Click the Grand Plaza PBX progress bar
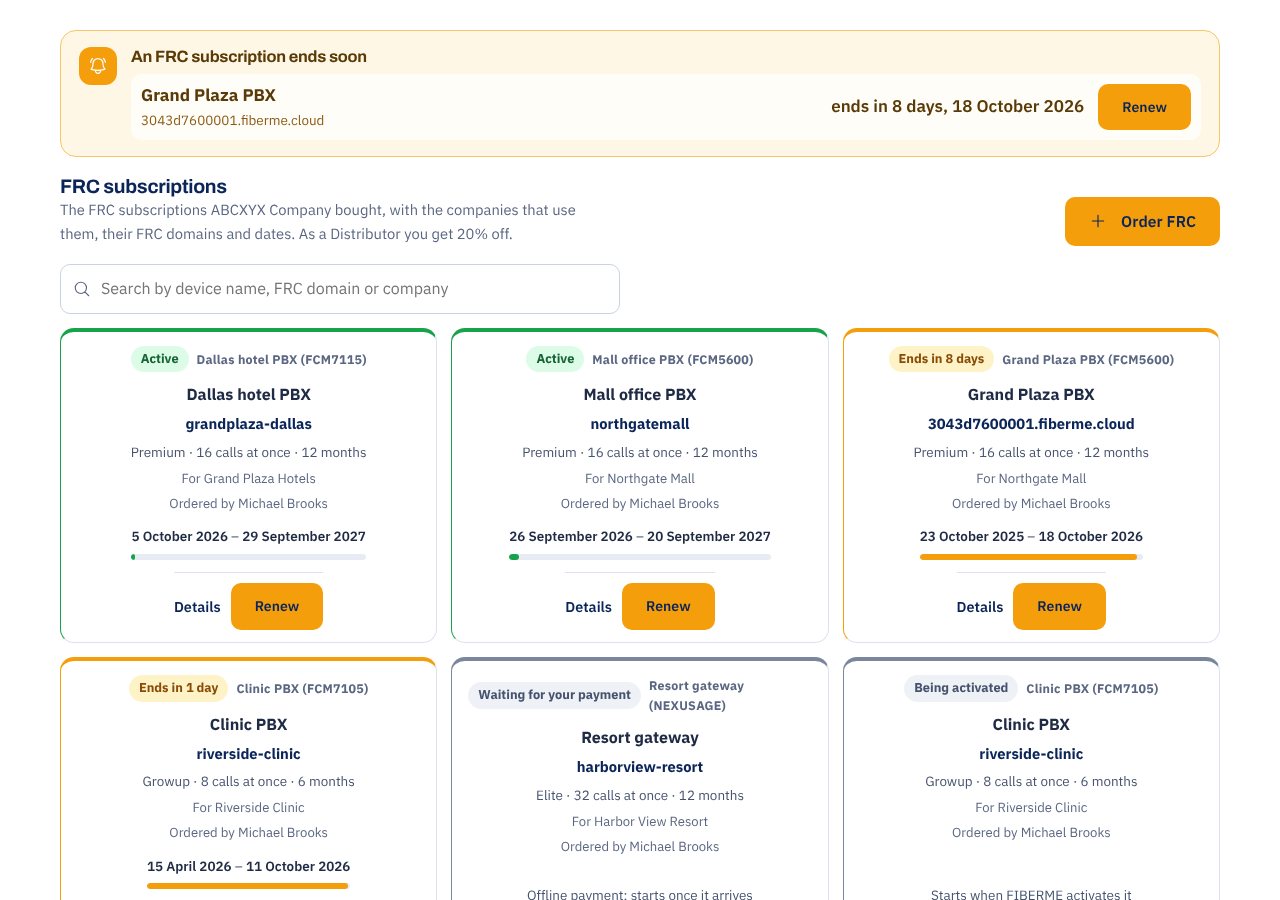 (1031, 557)
